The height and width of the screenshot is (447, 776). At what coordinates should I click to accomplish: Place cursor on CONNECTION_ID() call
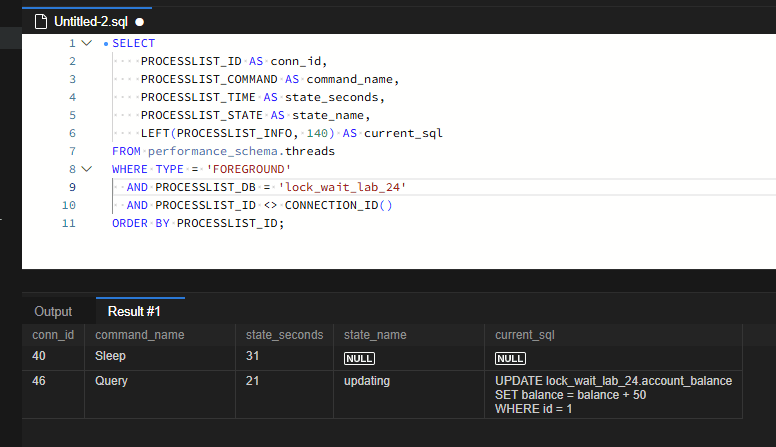tap(338, 205)
